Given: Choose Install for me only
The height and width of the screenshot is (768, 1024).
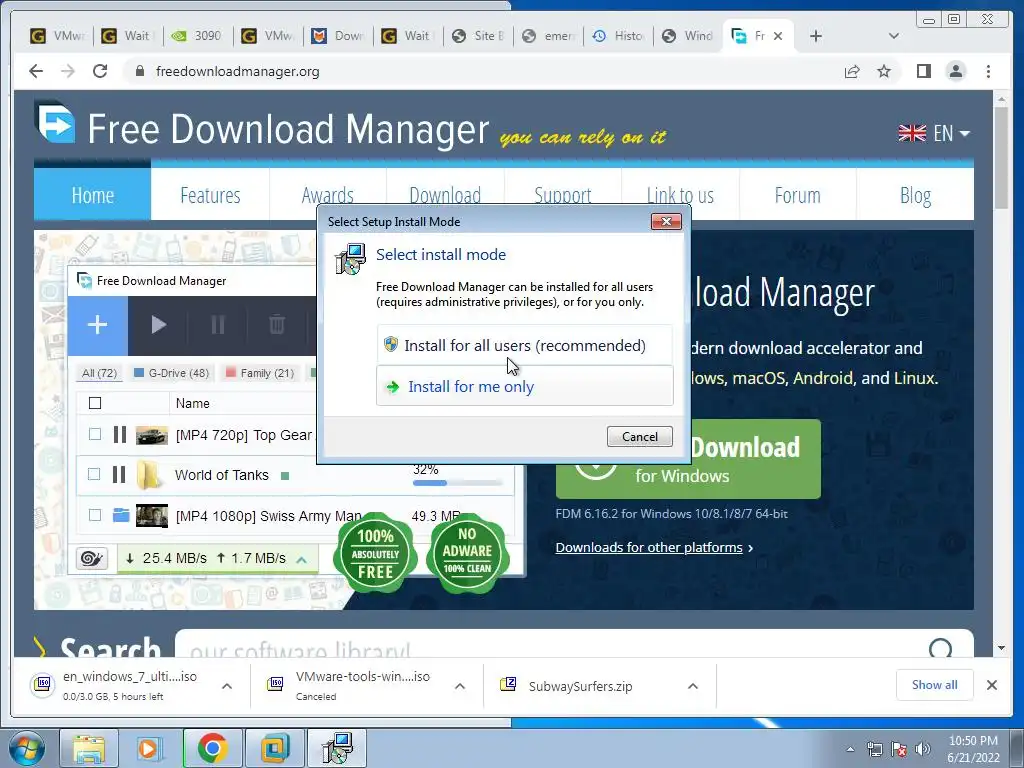Looking at the screenshot, I should click(524, 386).
